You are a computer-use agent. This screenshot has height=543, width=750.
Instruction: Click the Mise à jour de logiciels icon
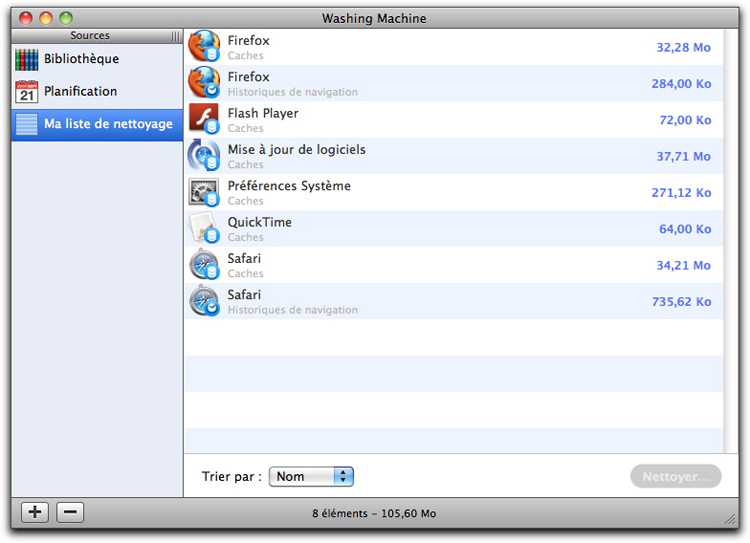tap(204, 155)
